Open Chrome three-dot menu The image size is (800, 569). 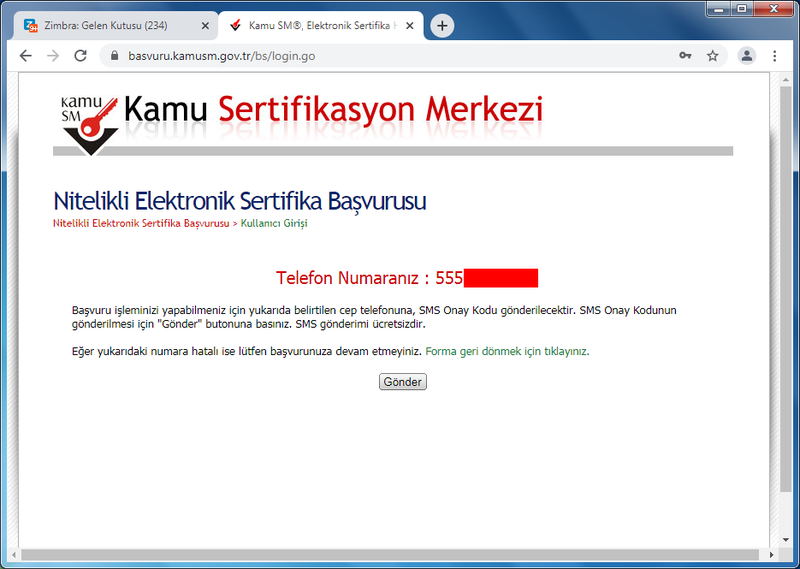coord(775,56)
